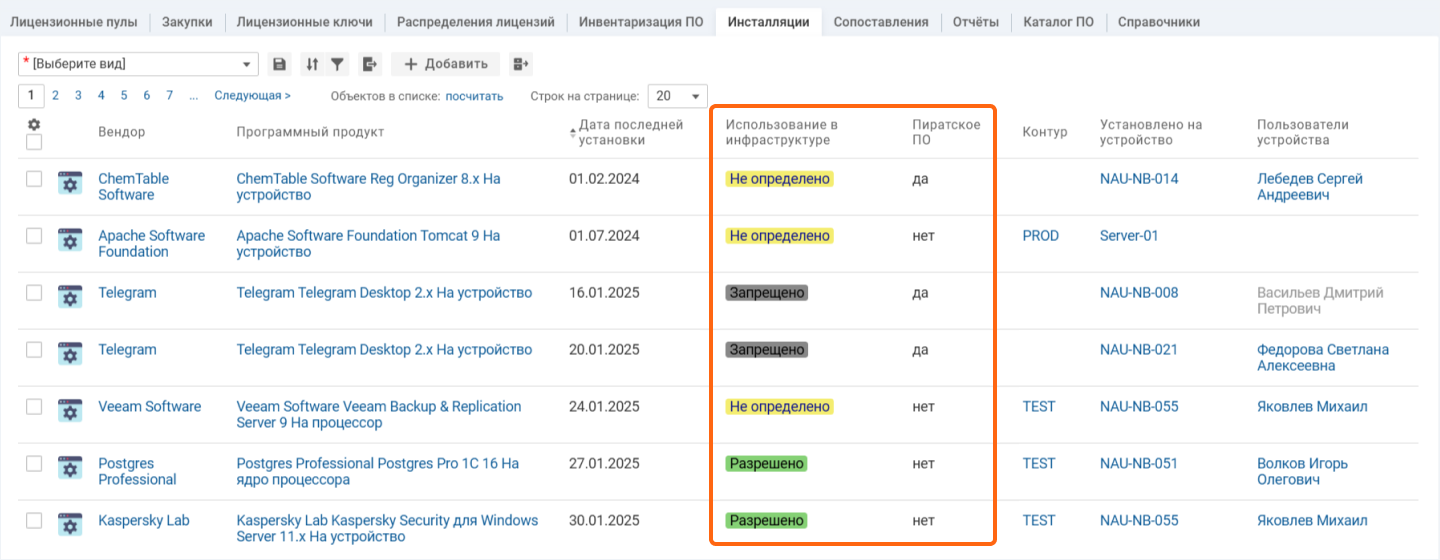The image size is (1440, 560).
Task: Click the installation icon in Kaspersky Lab row
Action: pyautogui.click(x=69, y=525)
